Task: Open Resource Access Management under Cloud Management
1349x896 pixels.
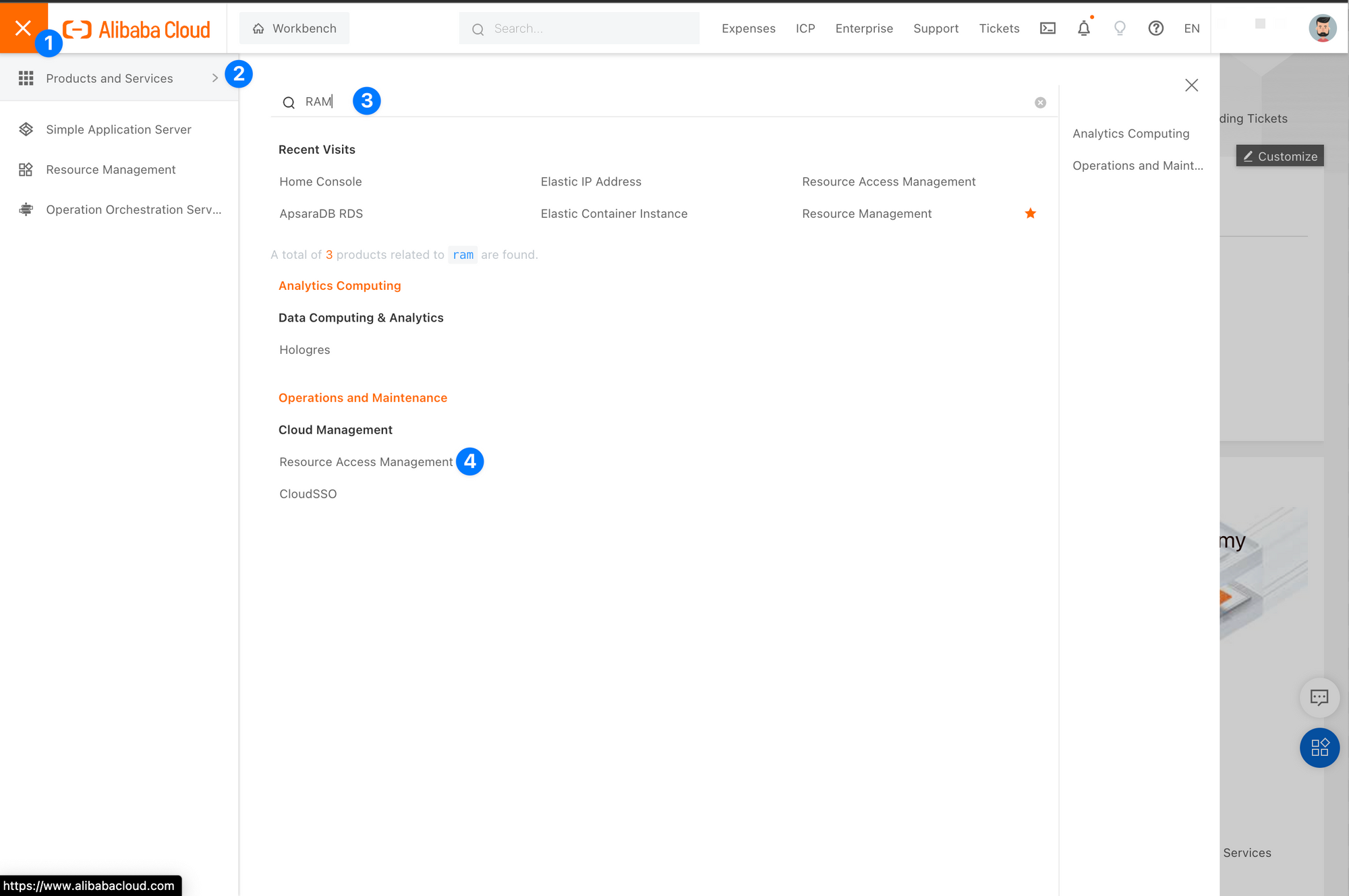Action: (x=366, y=462)
